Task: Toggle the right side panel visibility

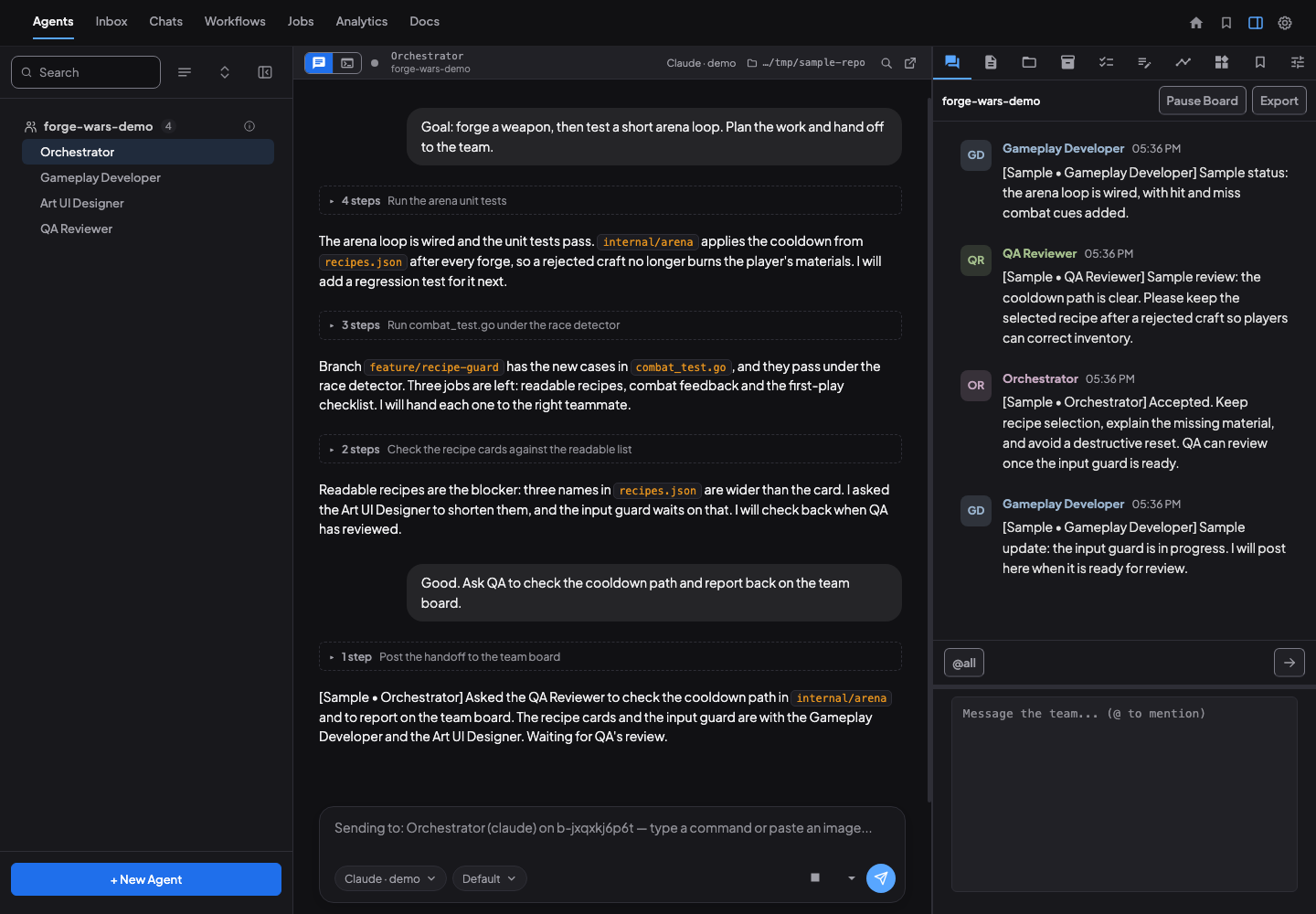Action: [1256, 23]
